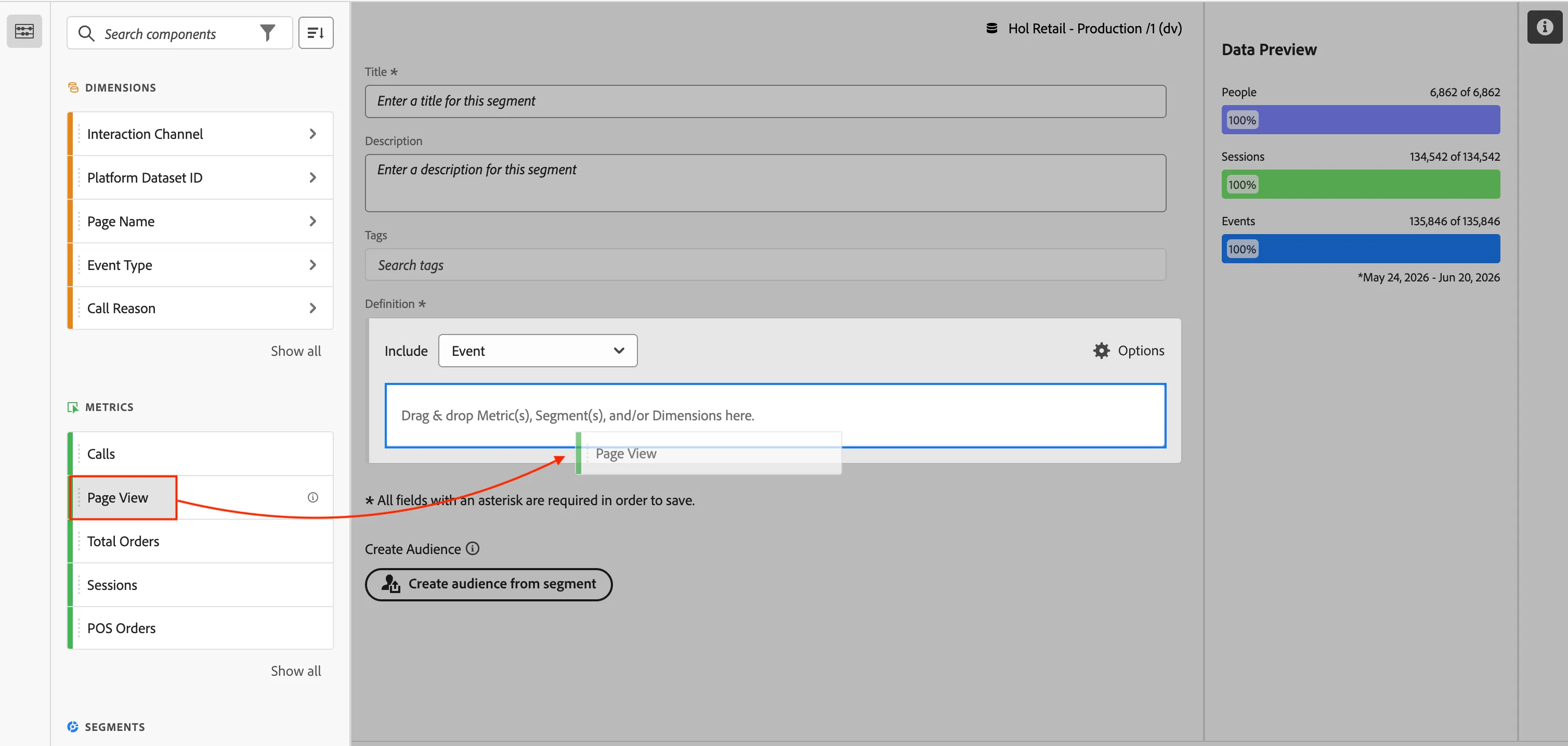Screen dimensions: 1568x746
Task: Click Create audience from segment button
Action: point(488,584)
